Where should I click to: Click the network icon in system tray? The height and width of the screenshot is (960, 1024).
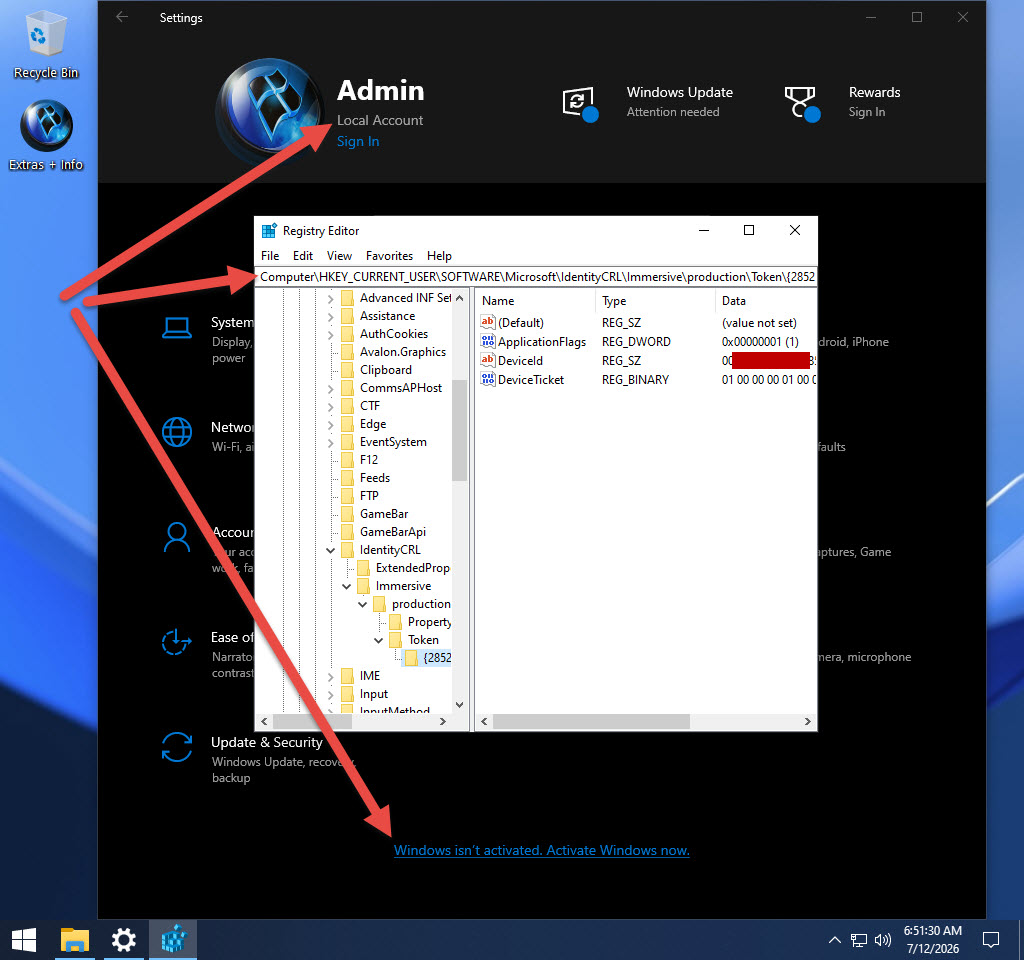tap(858, 940)
